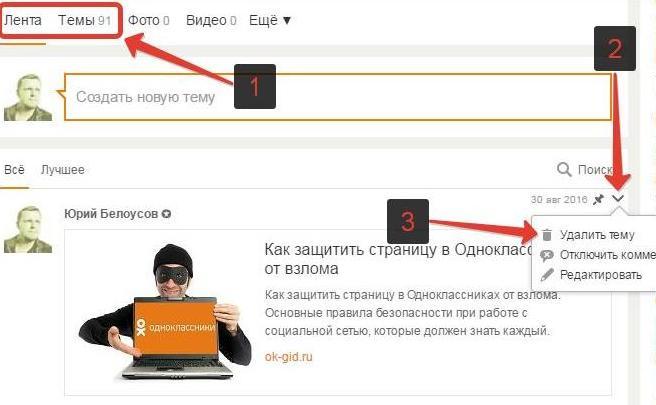This screenshot has width=656, height=405.
Task: Click the Создать новую тему input field
Action: coord(338,97)
